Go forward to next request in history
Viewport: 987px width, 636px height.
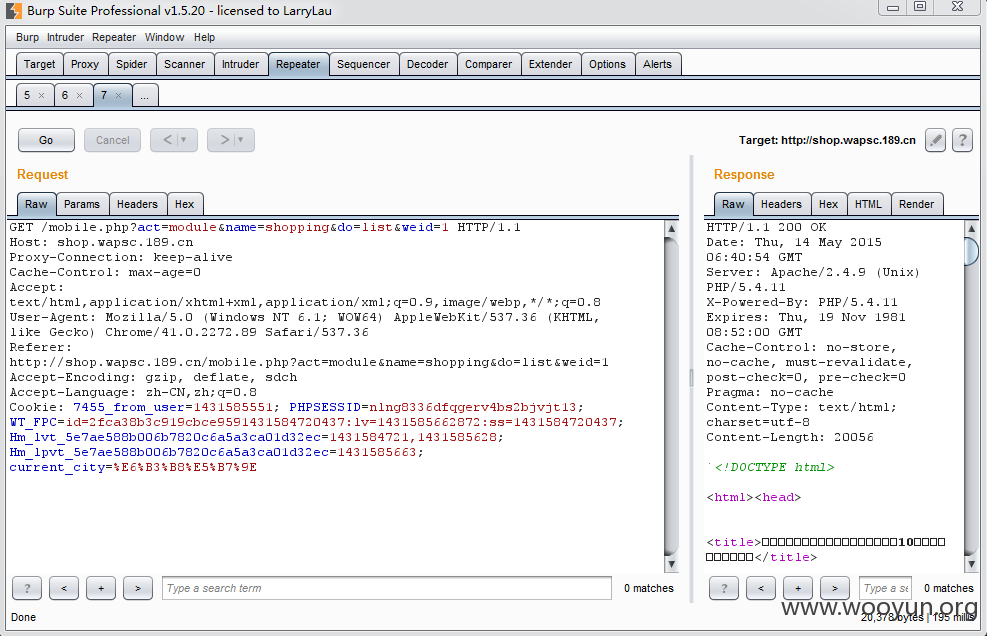(x=224, y=140)
